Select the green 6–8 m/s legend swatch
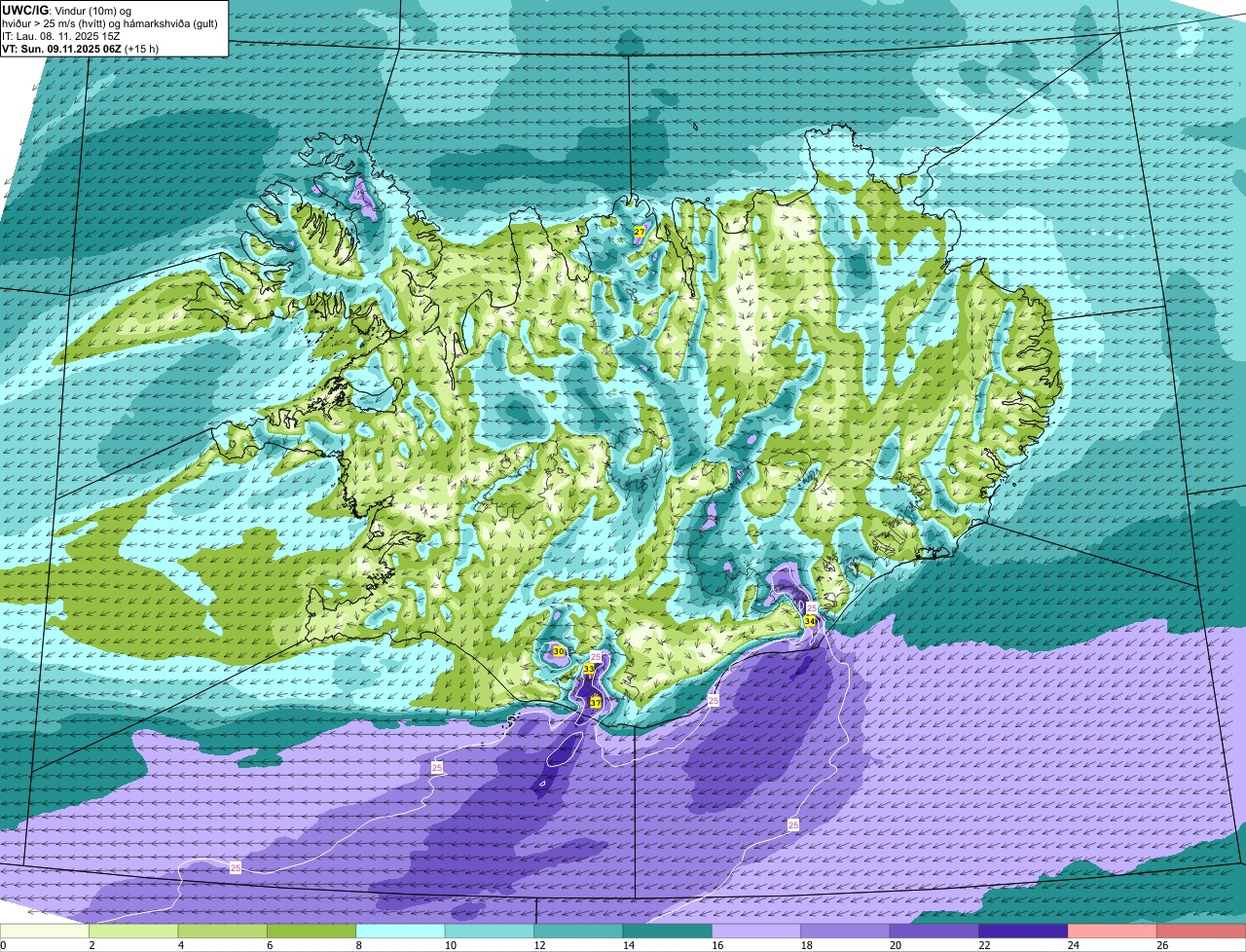1246x952 pixels. pos(312,931)
